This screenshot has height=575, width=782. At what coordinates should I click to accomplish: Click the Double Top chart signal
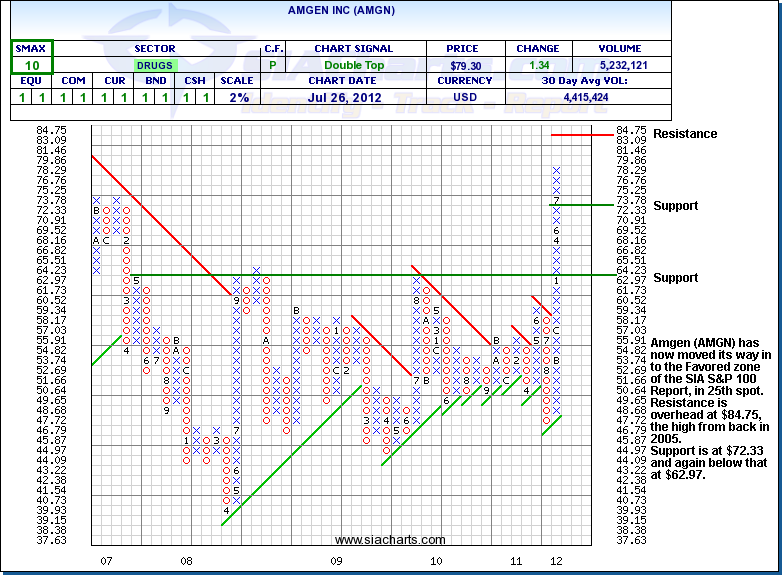click(353, 65)
